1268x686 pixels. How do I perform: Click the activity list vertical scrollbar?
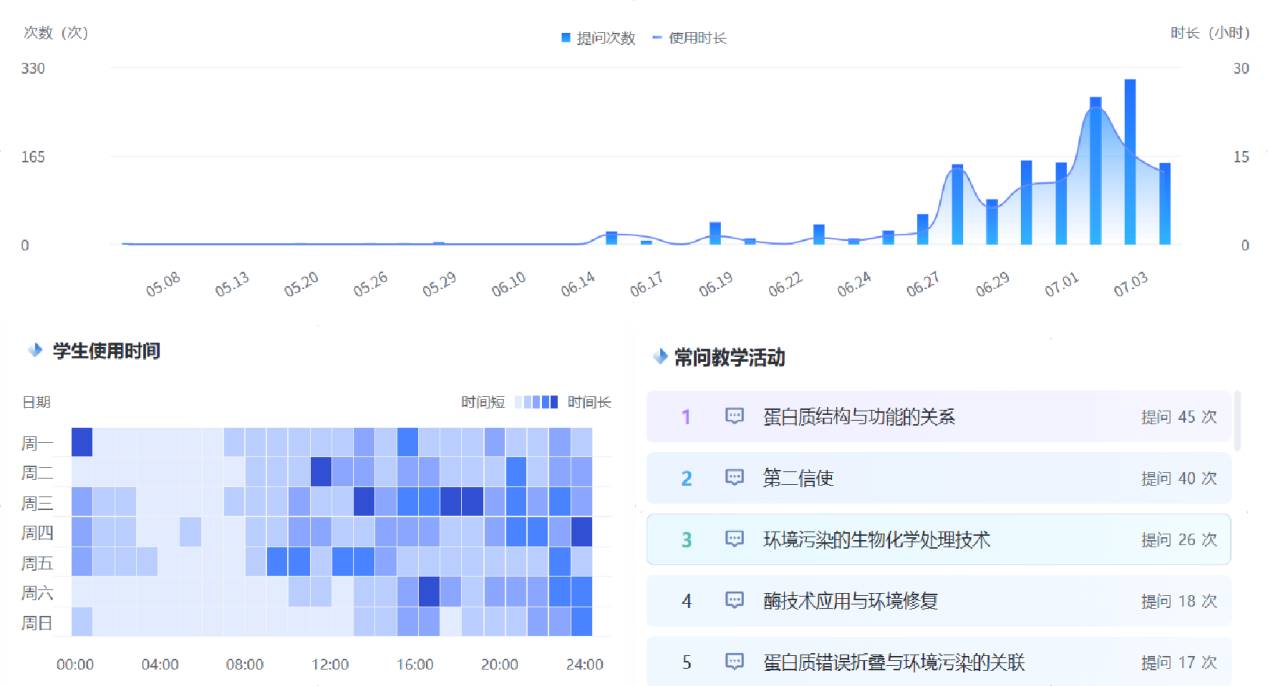click(1238, 421)
